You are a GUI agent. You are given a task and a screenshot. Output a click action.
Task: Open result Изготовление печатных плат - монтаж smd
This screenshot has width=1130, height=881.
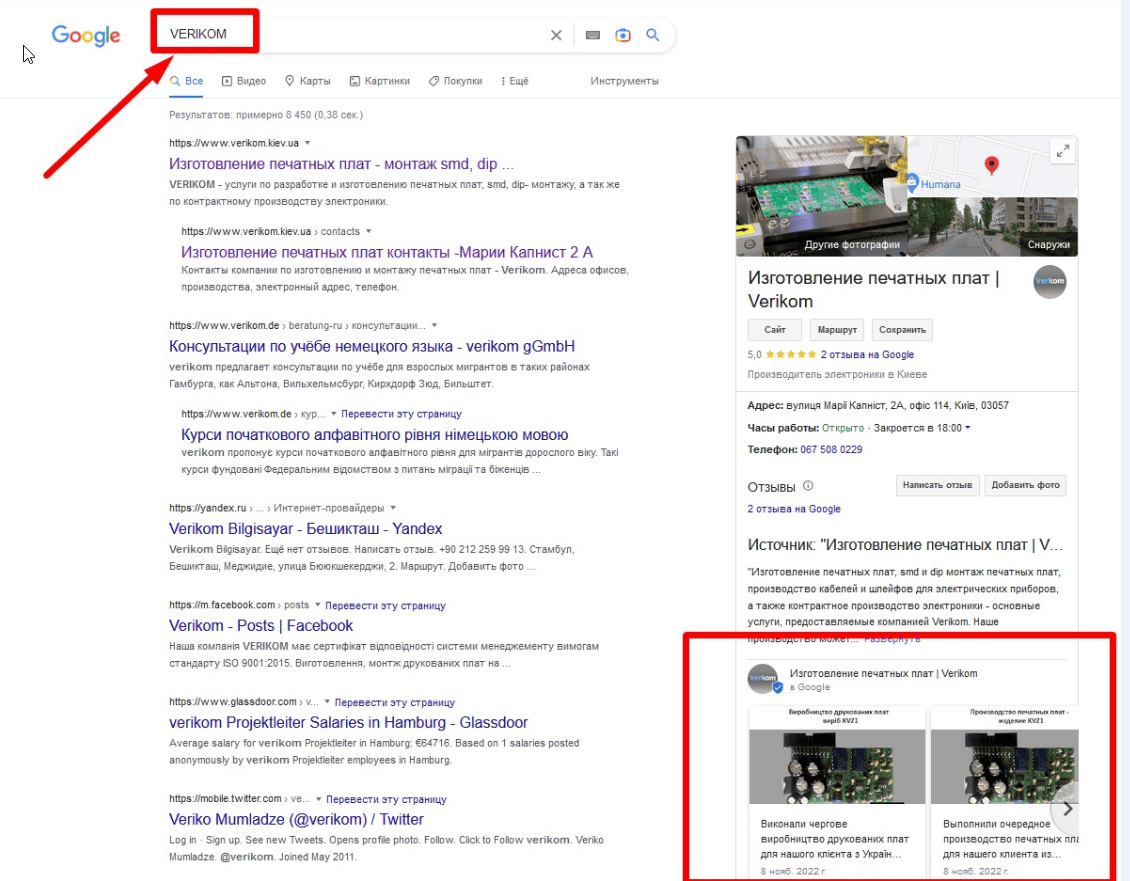coord(341,164)
